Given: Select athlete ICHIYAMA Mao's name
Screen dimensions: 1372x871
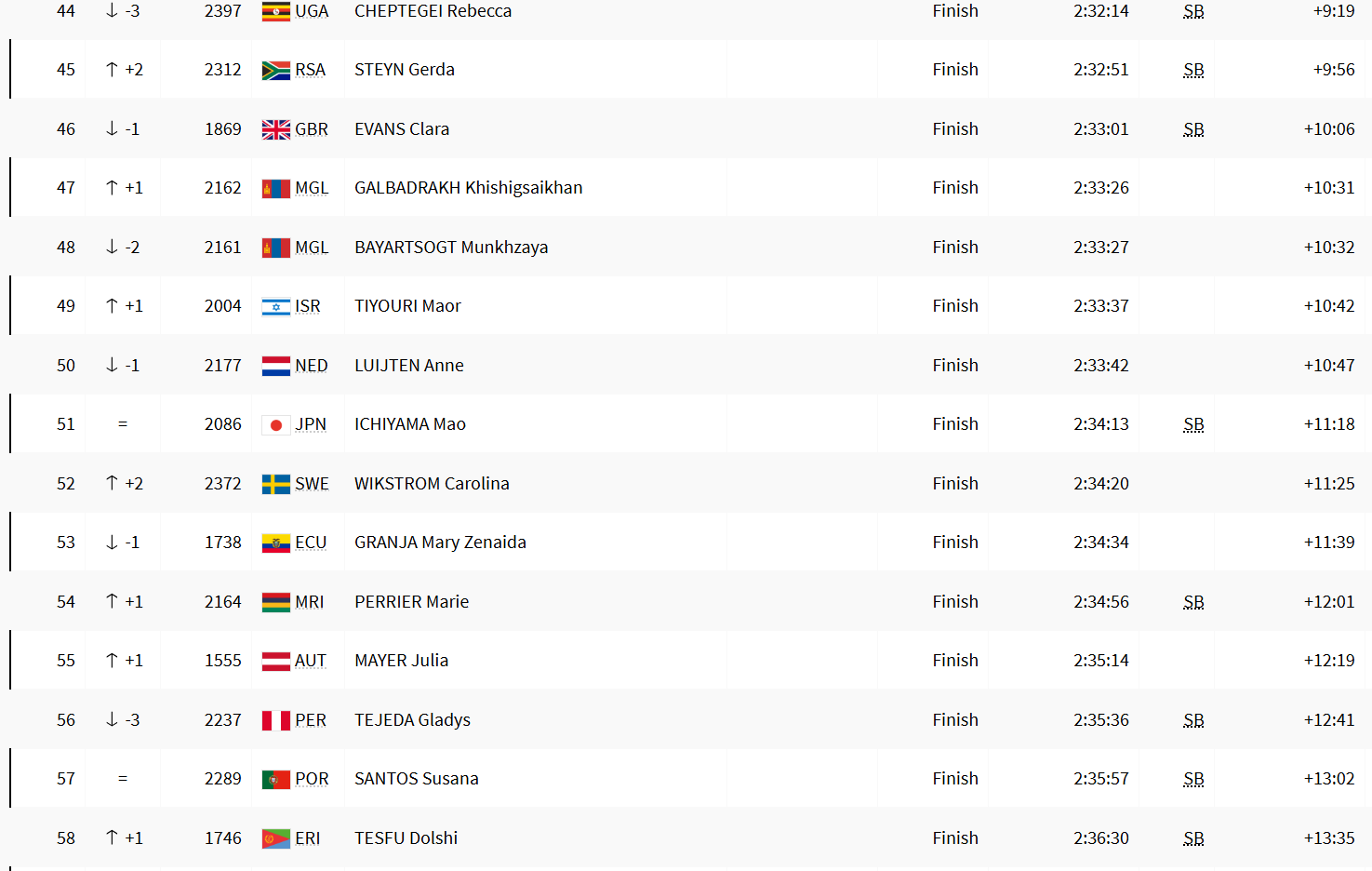Looking at the screenshot, I should (410, 424).
